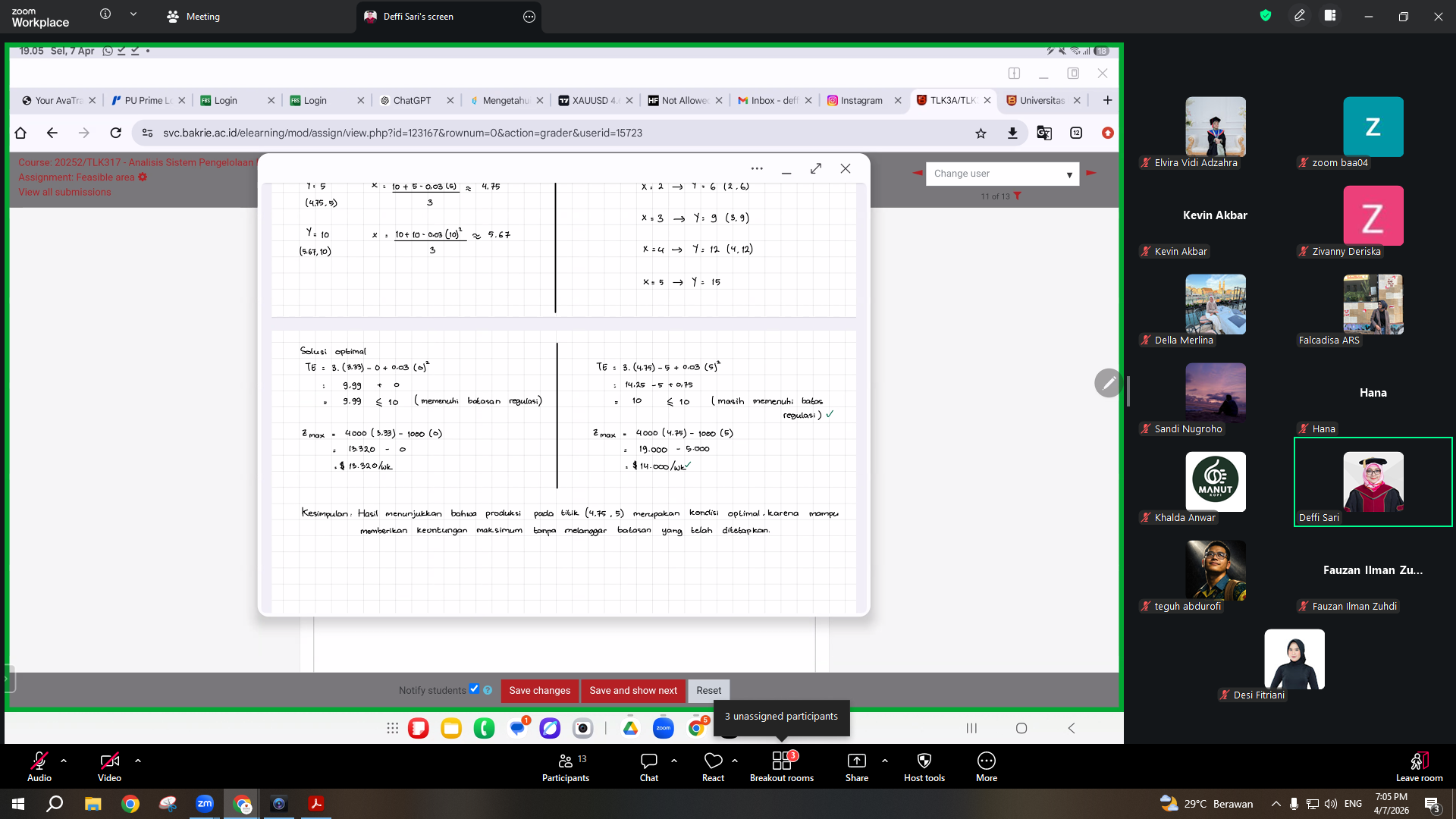
Task: Open weather widget showing 29°C Berawan
Action: pos(1206,804)
